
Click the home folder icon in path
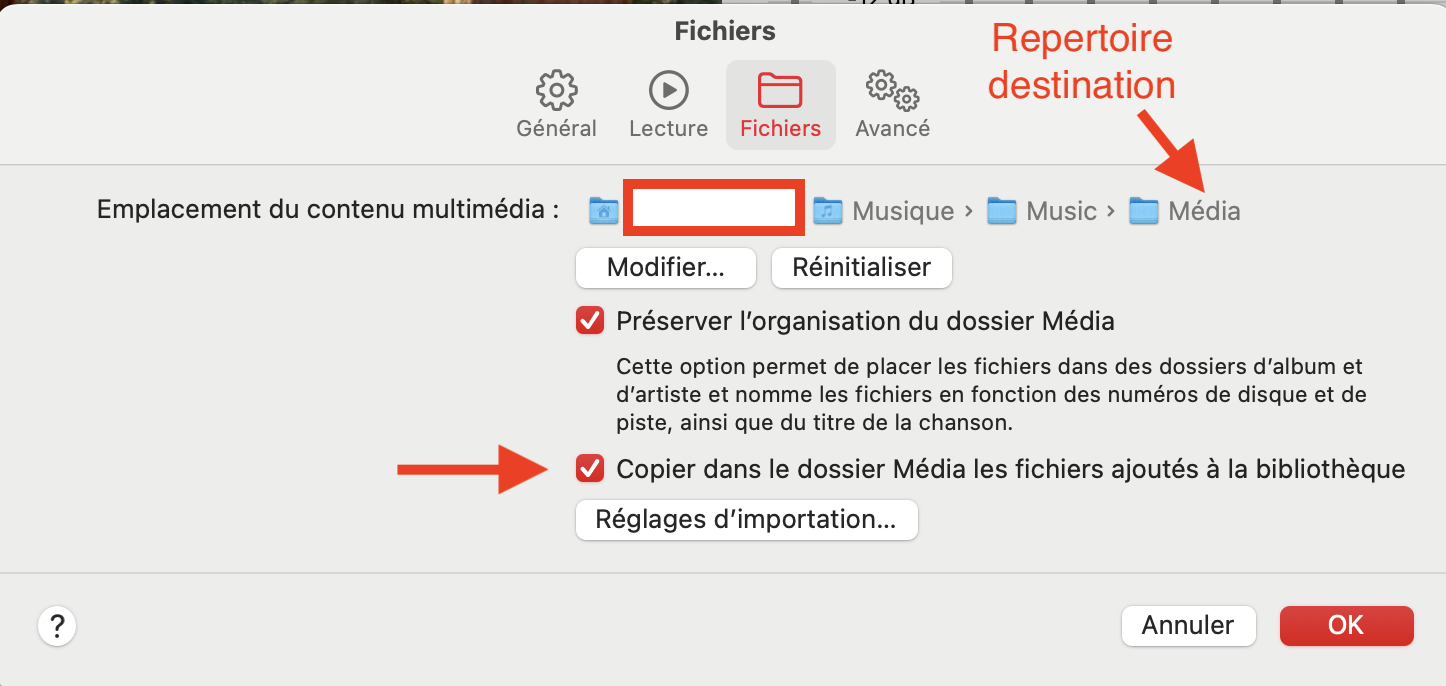603,210
